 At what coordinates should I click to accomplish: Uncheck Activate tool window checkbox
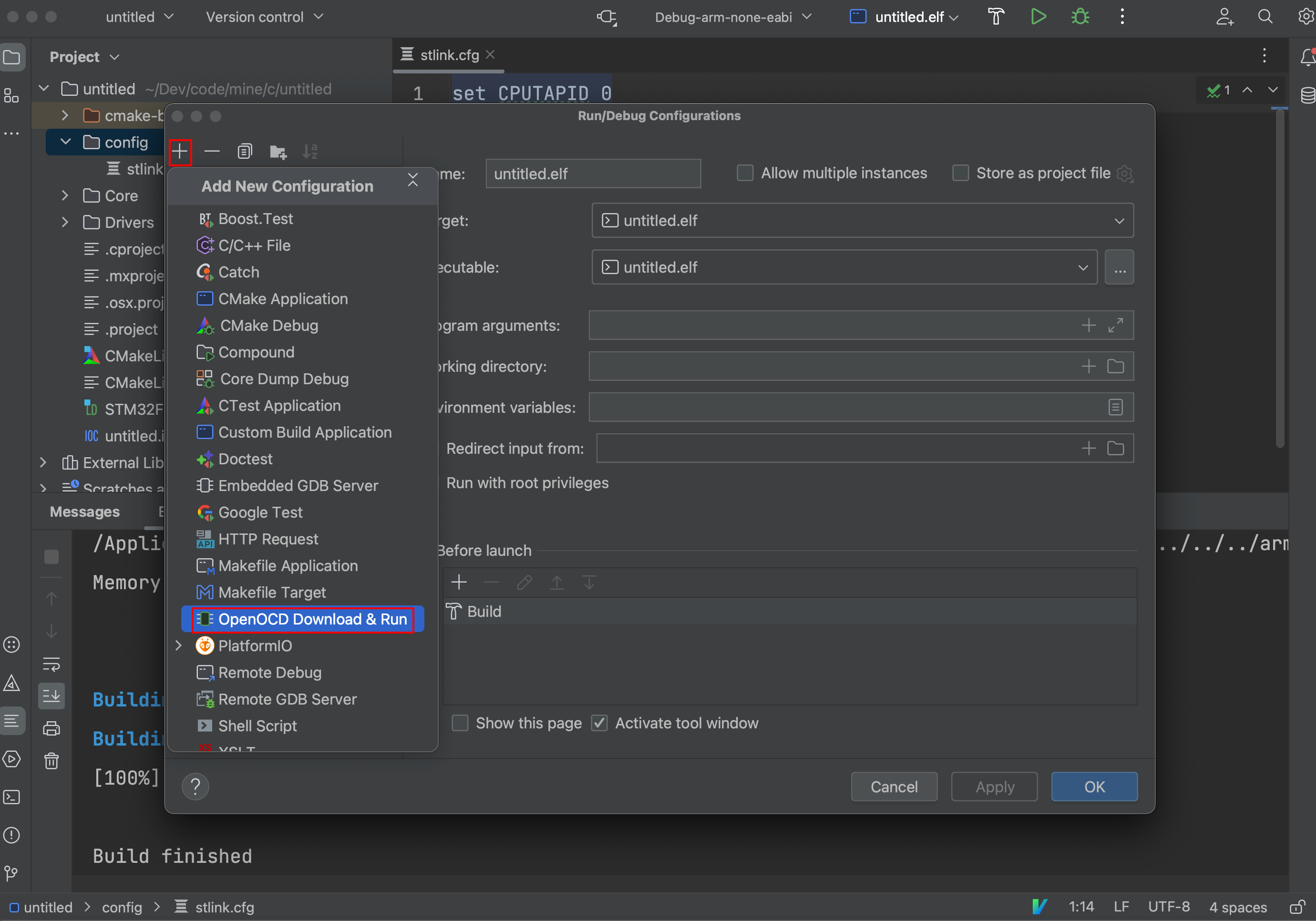click(599, 723)
